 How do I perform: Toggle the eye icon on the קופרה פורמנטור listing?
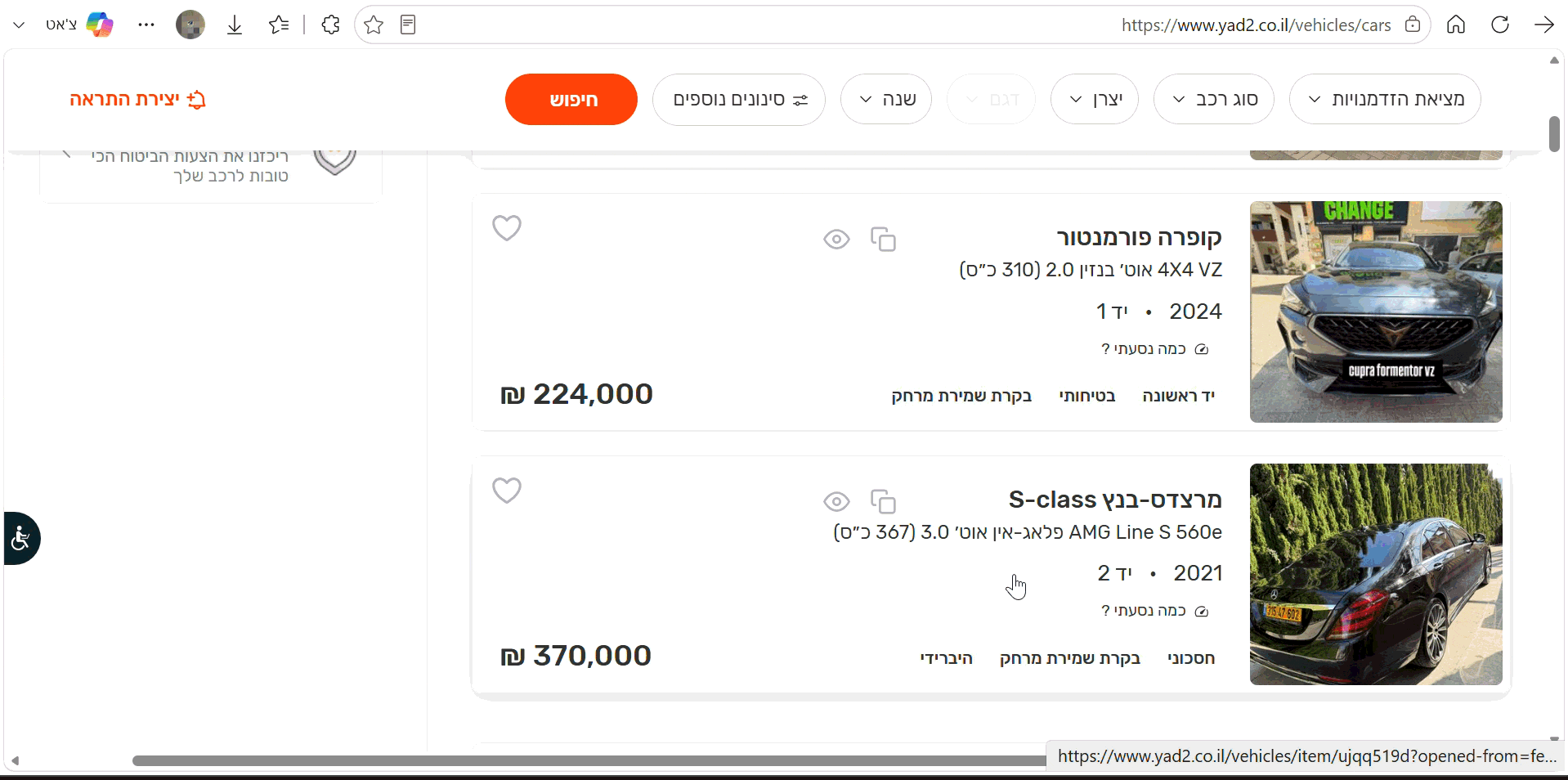[836, 240]
